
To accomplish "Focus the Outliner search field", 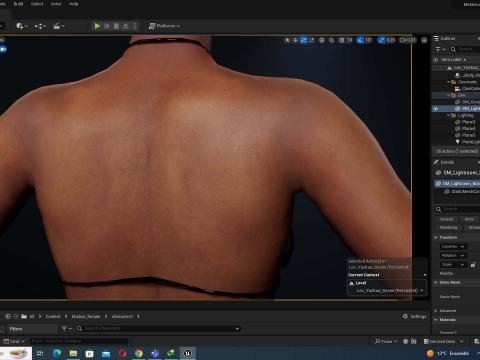I will 465,49.
